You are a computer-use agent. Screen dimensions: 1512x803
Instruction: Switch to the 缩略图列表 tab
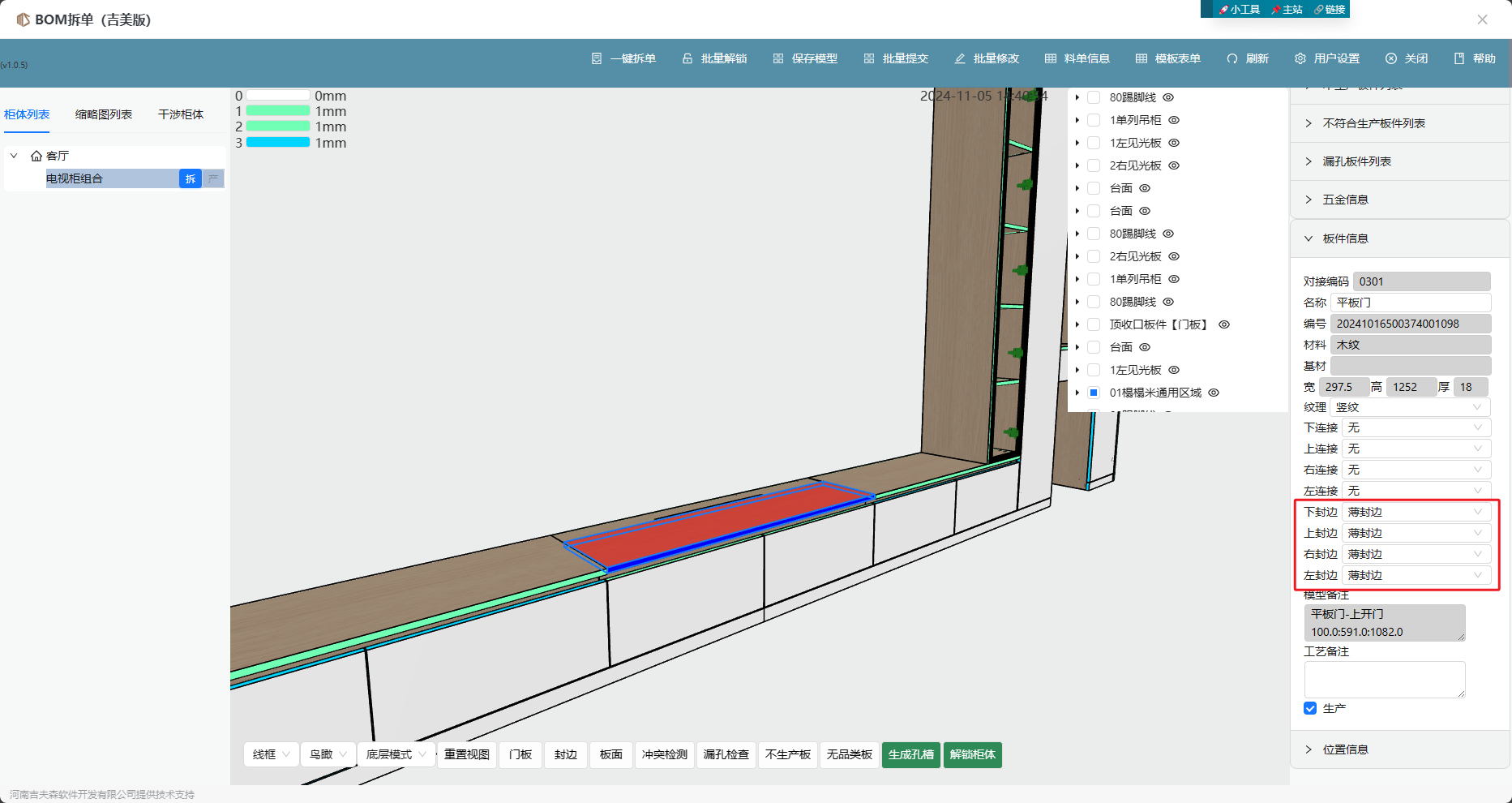click(104, 114)
